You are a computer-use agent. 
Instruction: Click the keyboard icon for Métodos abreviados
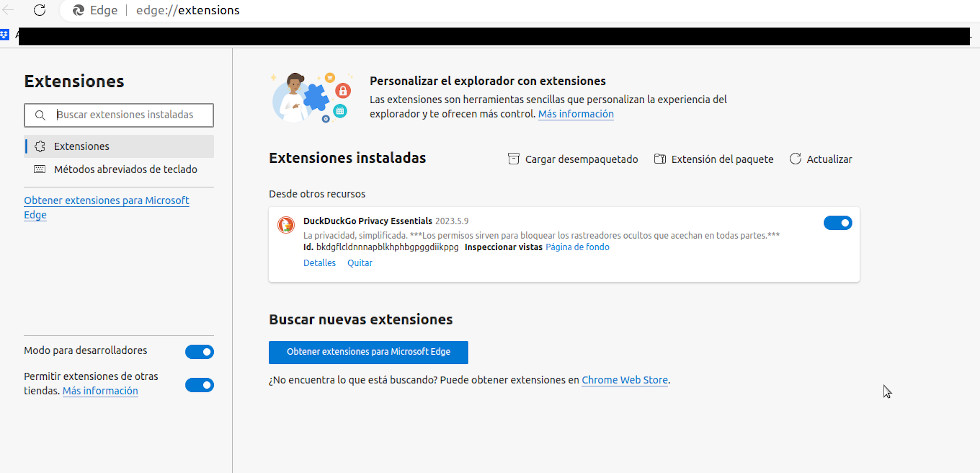pyautogui.click(x=40, y=169)
